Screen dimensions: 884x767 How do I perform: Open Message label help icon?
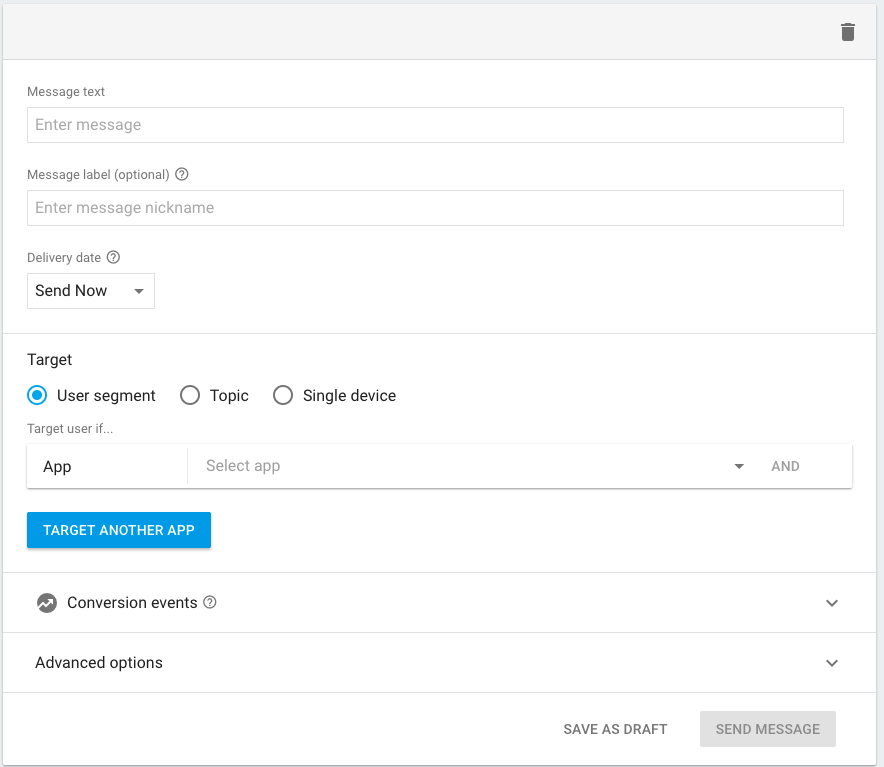point(182,174)
